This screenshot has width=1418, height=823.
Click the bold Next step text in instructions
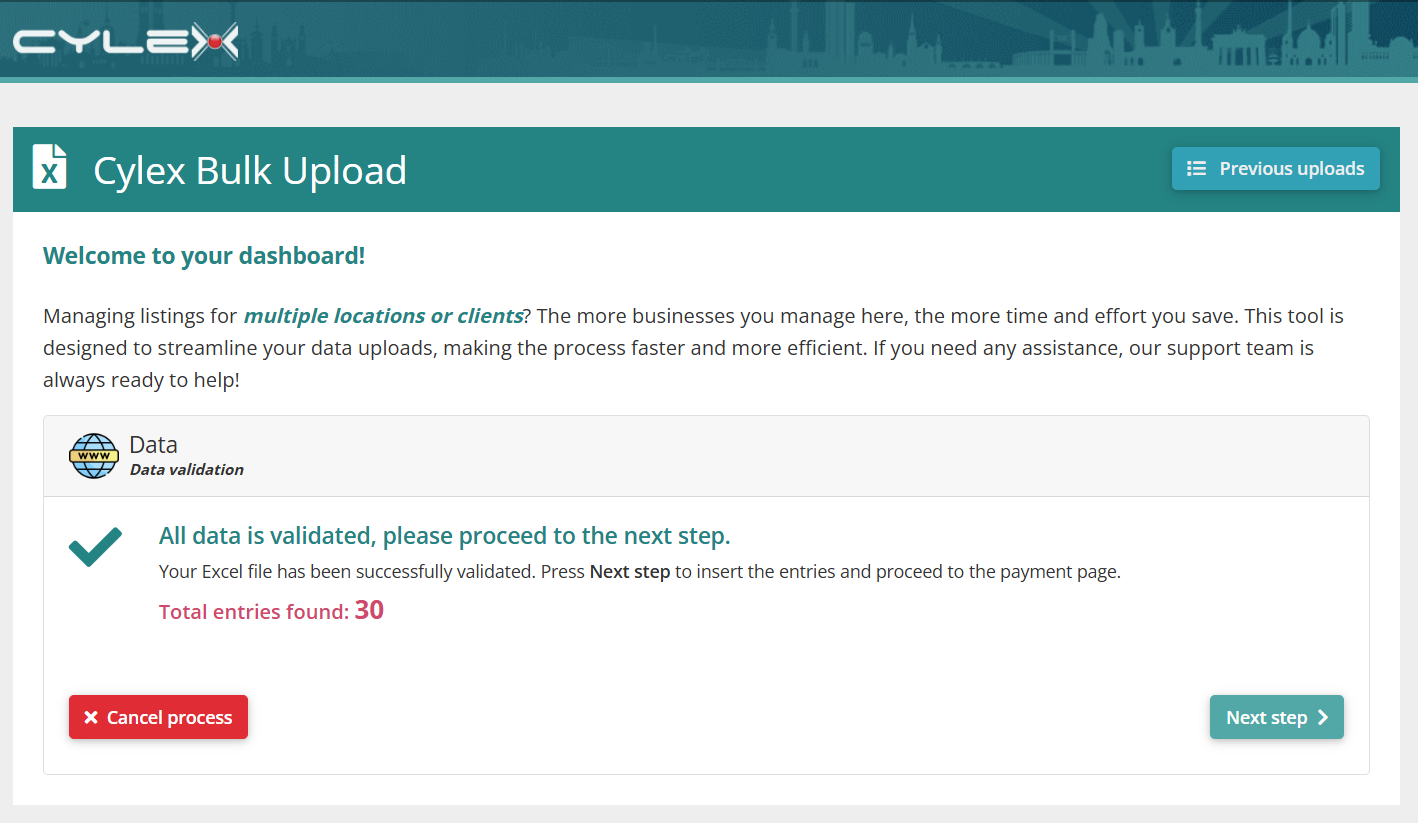[x=630, y=573]
